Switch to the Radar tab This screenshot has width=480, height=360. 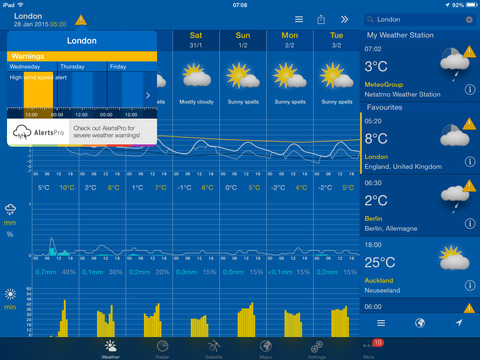click(x=162, y=349)
